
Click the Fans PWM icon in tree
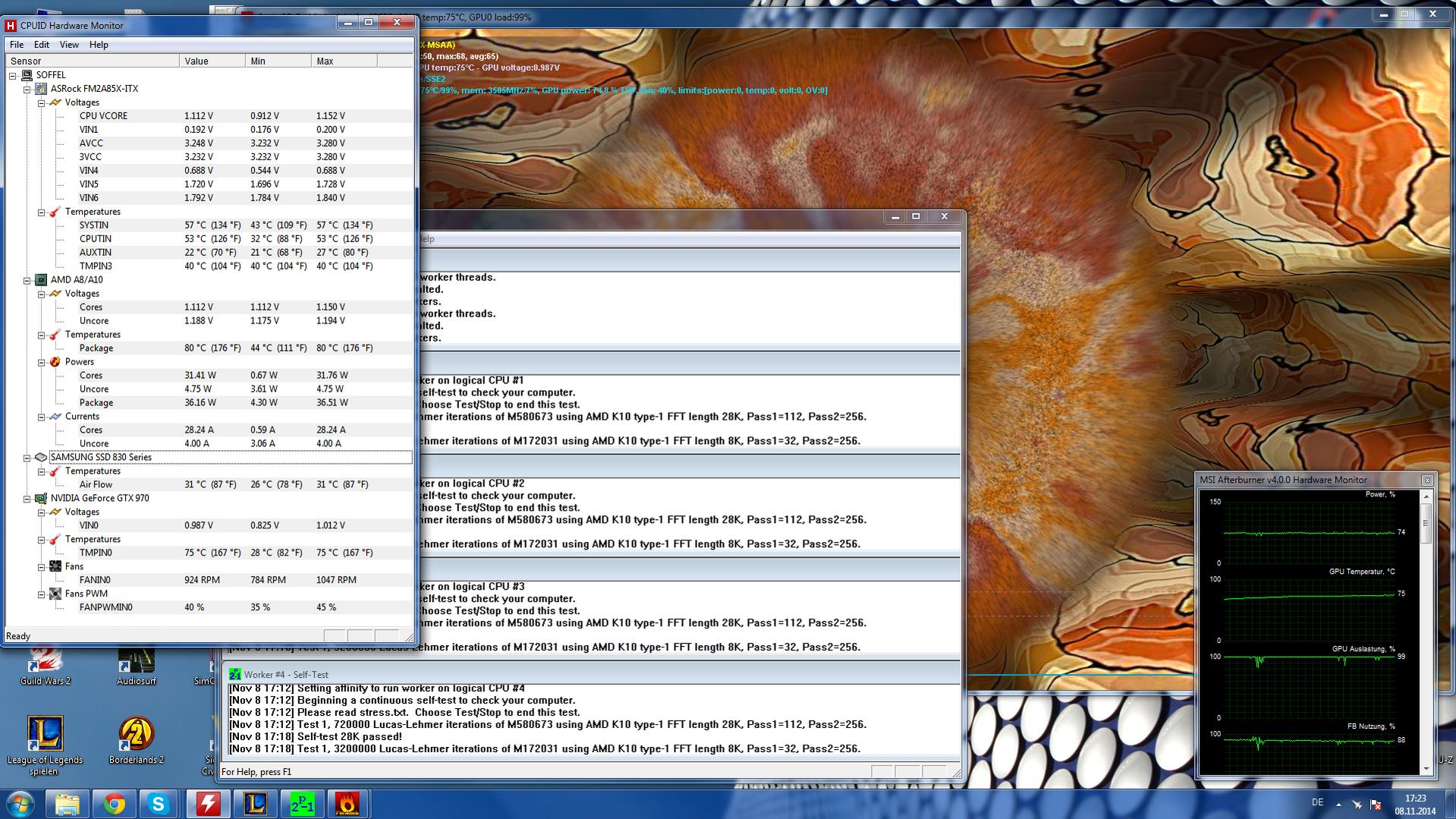click(55, 594)
